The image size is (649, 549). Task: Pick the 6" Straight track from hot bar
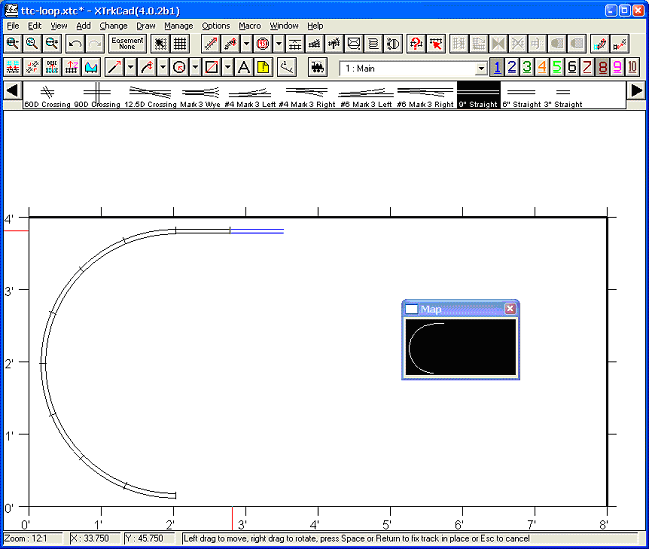click(521, 96)
